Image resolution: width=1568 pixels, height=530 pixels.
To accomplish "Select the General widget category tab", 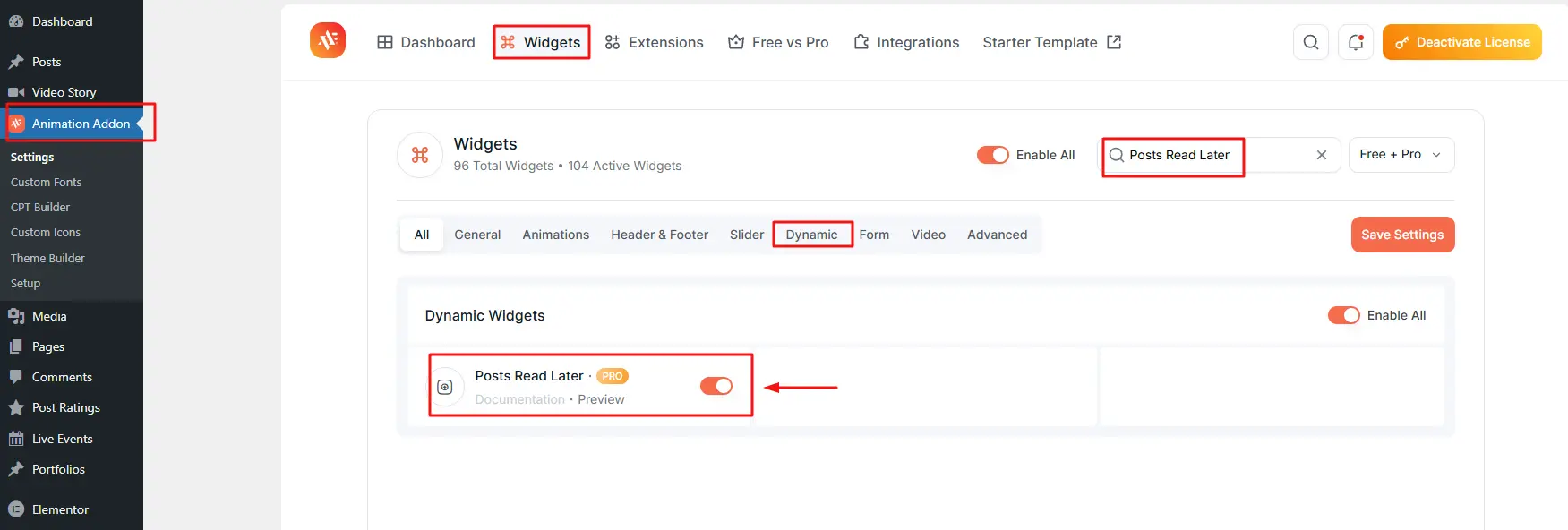I will coord(477,235).
